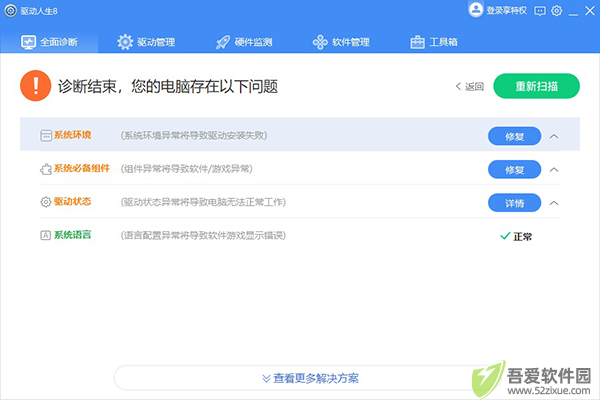Click the 组件异常将导致软件/游戏异常 description
Screen dimensions: 600x400
click(x=187, y=169)
